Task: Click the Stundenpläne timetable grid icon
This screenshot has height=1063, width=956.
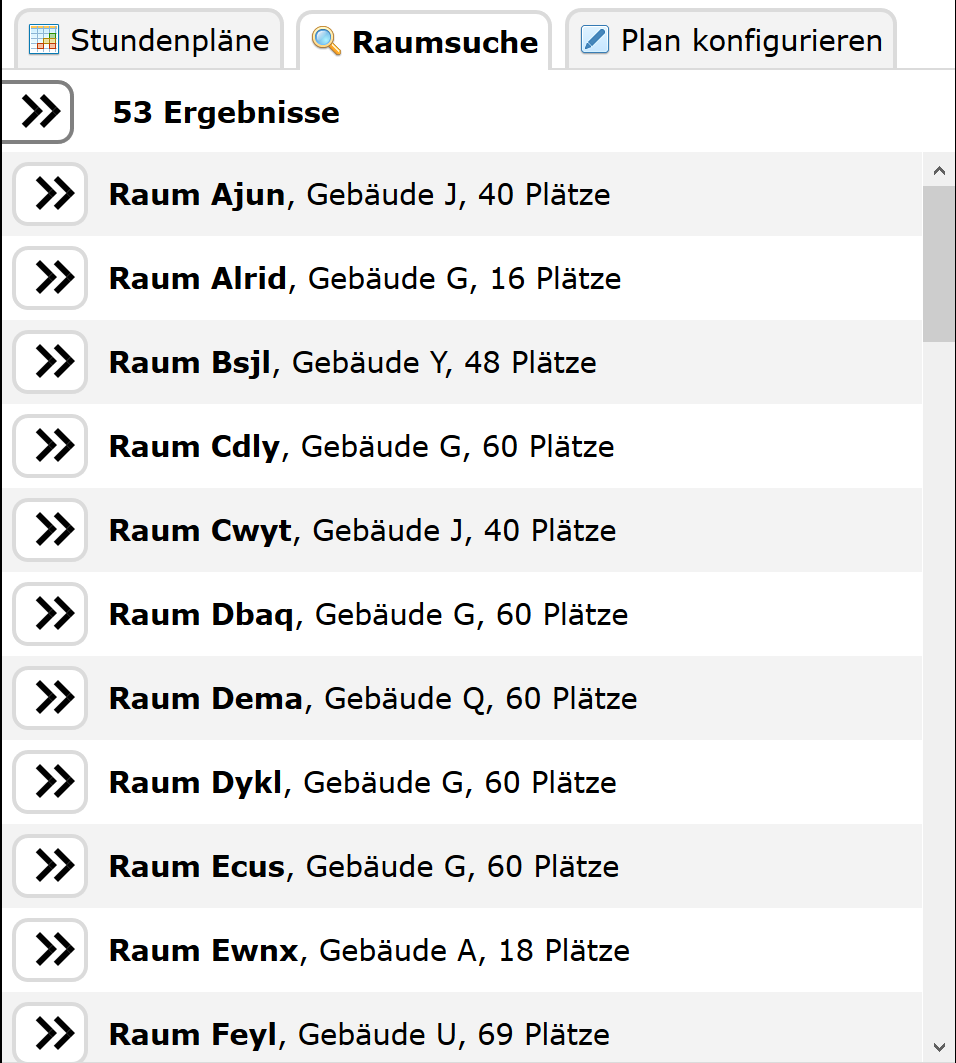Action: (45, 40)
